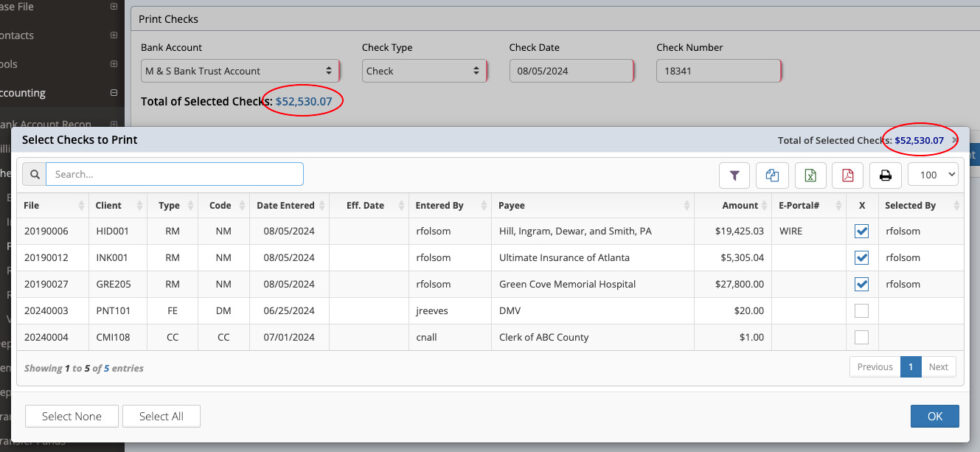Expand the Tools sidebar section
The image size is (980, 452).
(x=114, y=64)
